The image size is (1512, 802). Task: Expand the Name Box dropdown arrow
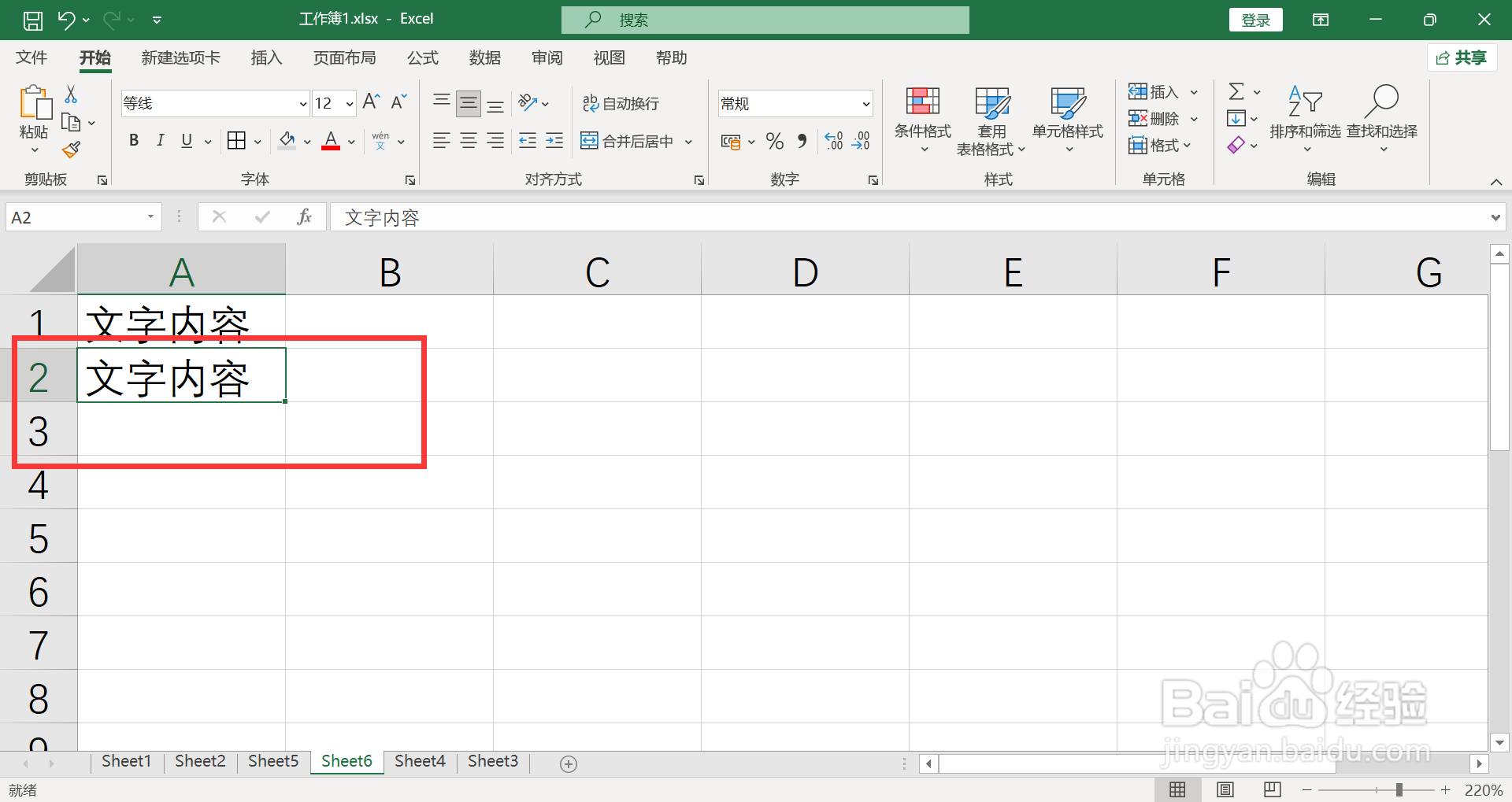tap(150, 217)
